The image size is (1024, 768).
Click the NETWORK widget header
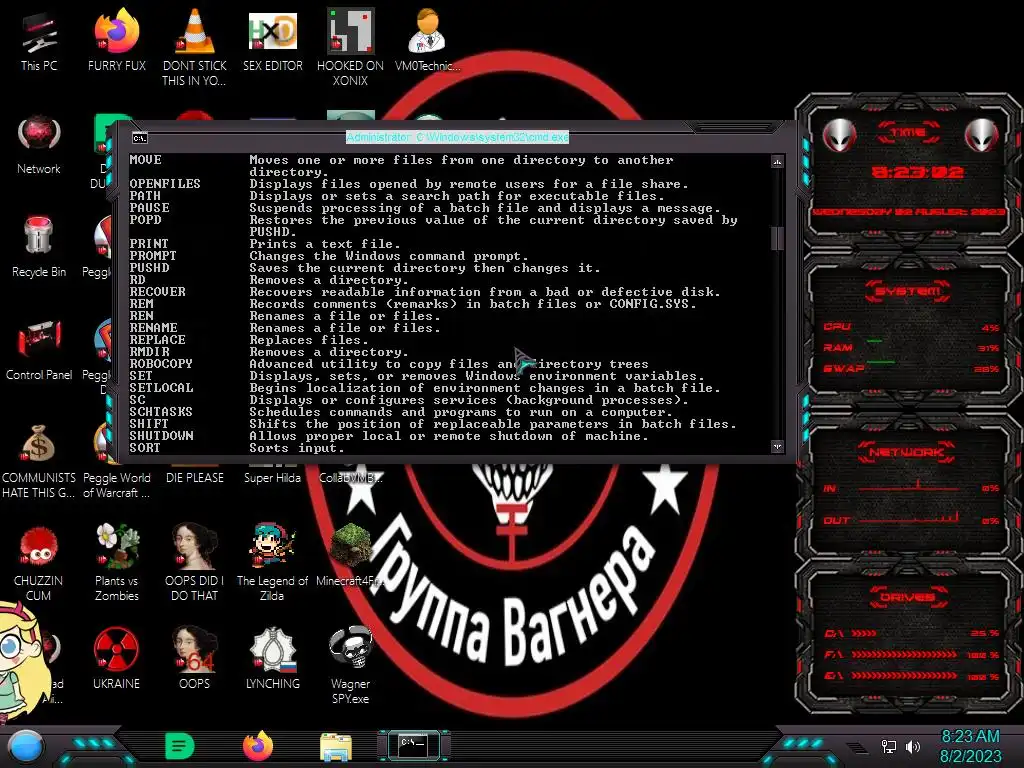point(907,452)
